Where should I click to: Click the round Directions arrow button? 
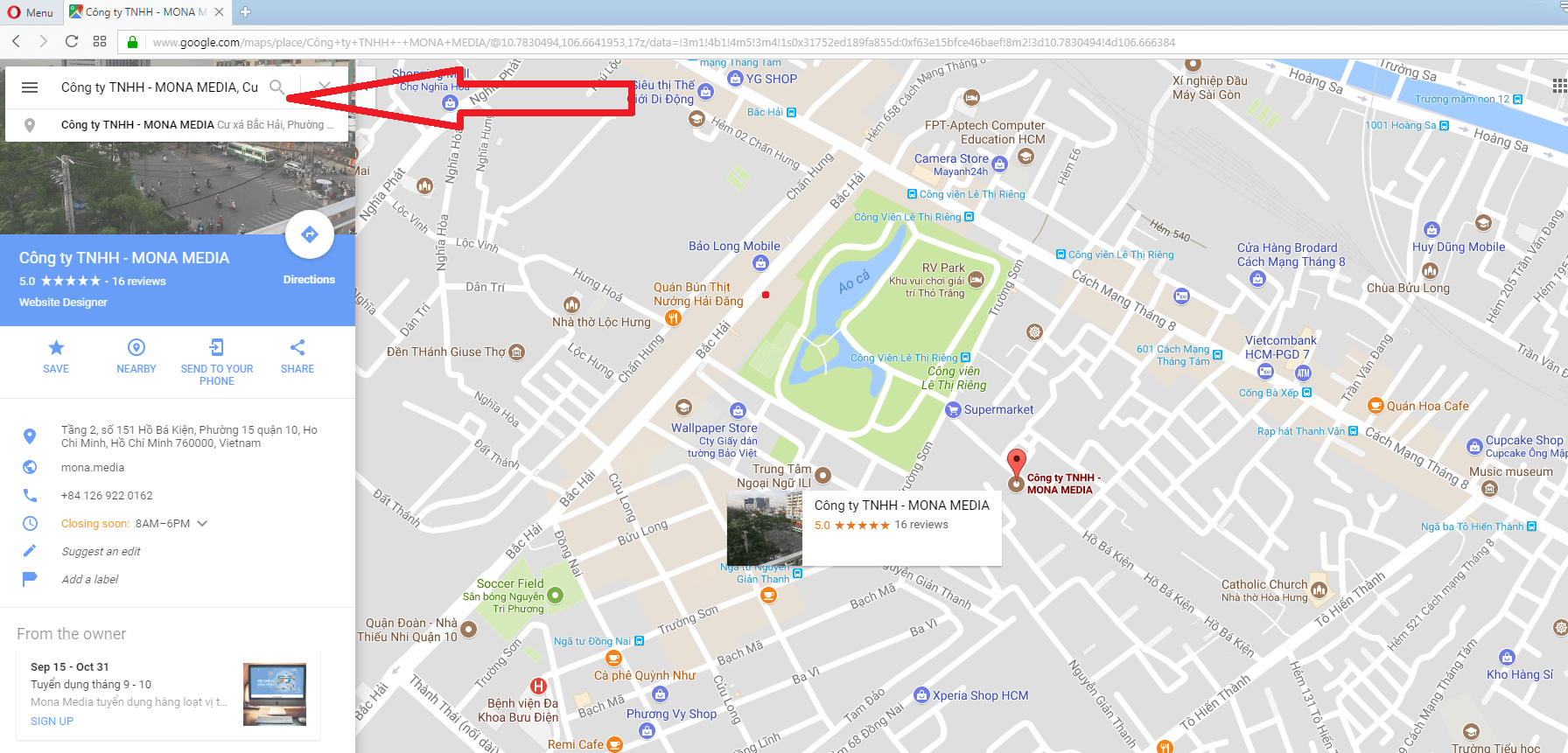point(310,234)
